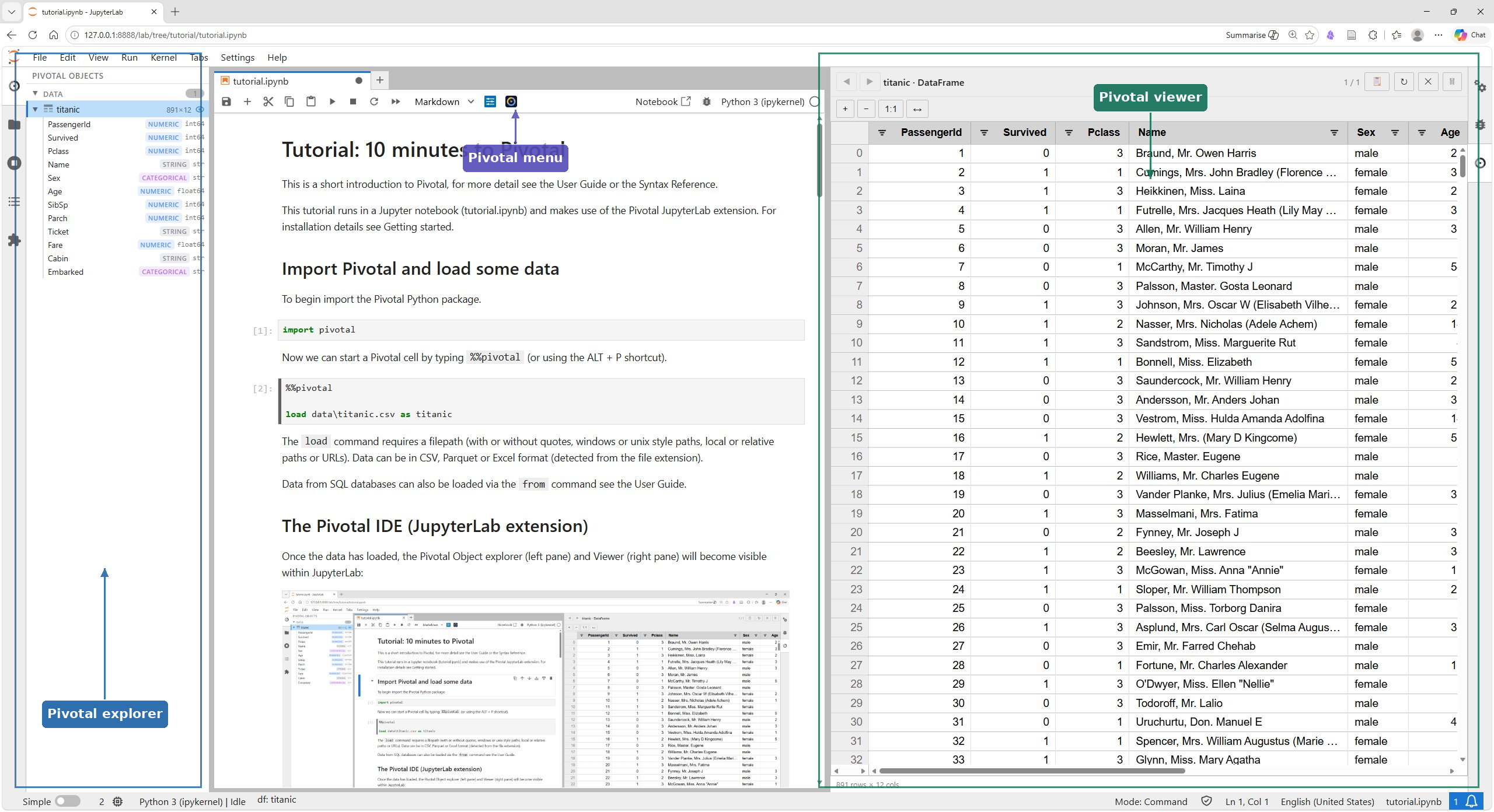Screen dimensions: 1494x812
Task: Go to previous viewer item arrow
Action: tap(846, 82)
